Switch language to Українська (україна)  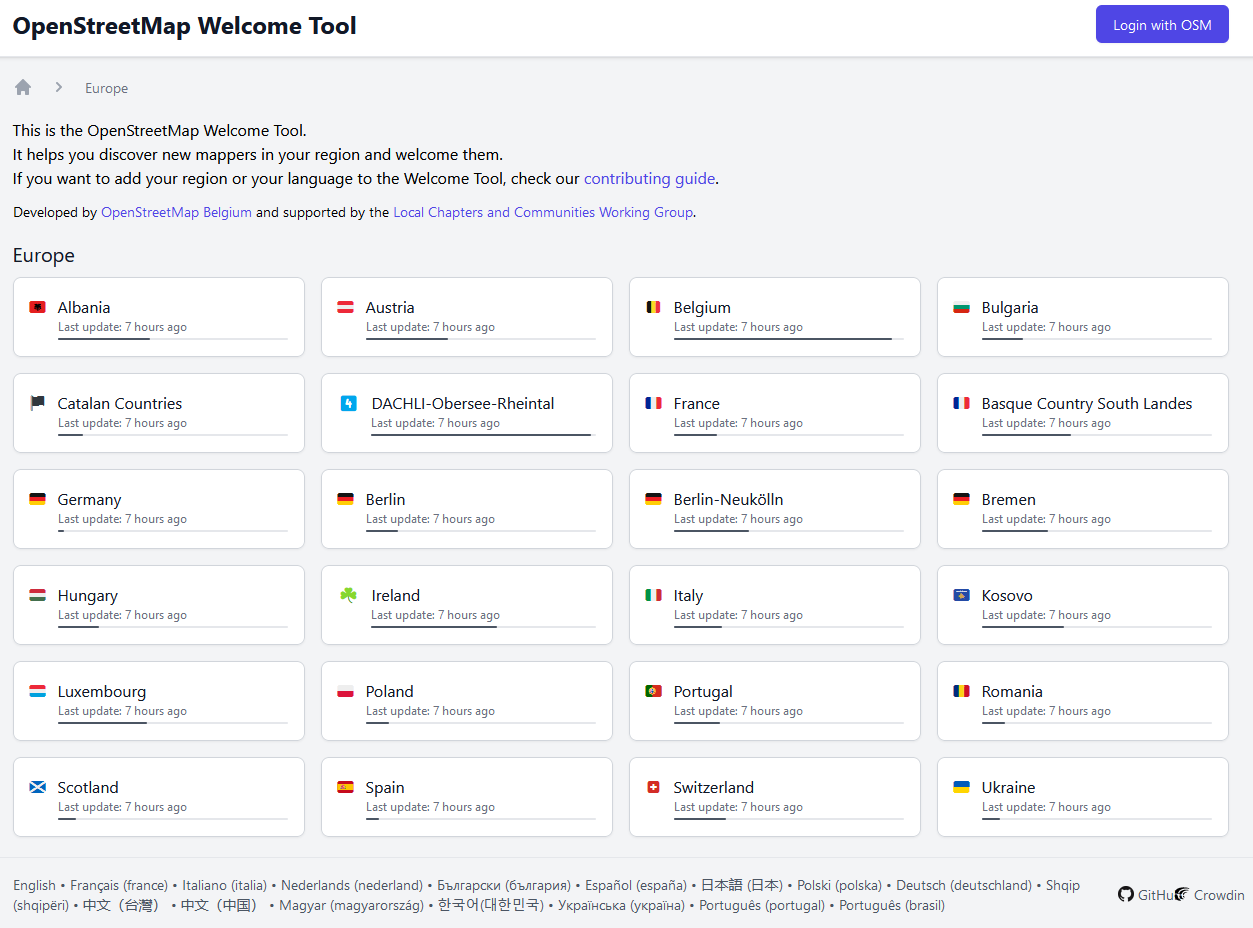pyautogui.click(x=621, y=905)
